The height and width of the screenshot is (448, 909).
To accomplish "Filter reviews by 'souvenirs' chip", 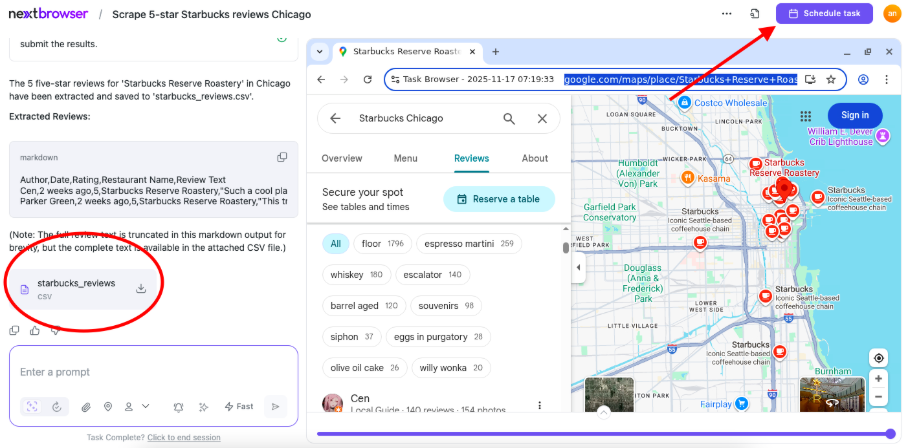I will click(x=446, y=305).
